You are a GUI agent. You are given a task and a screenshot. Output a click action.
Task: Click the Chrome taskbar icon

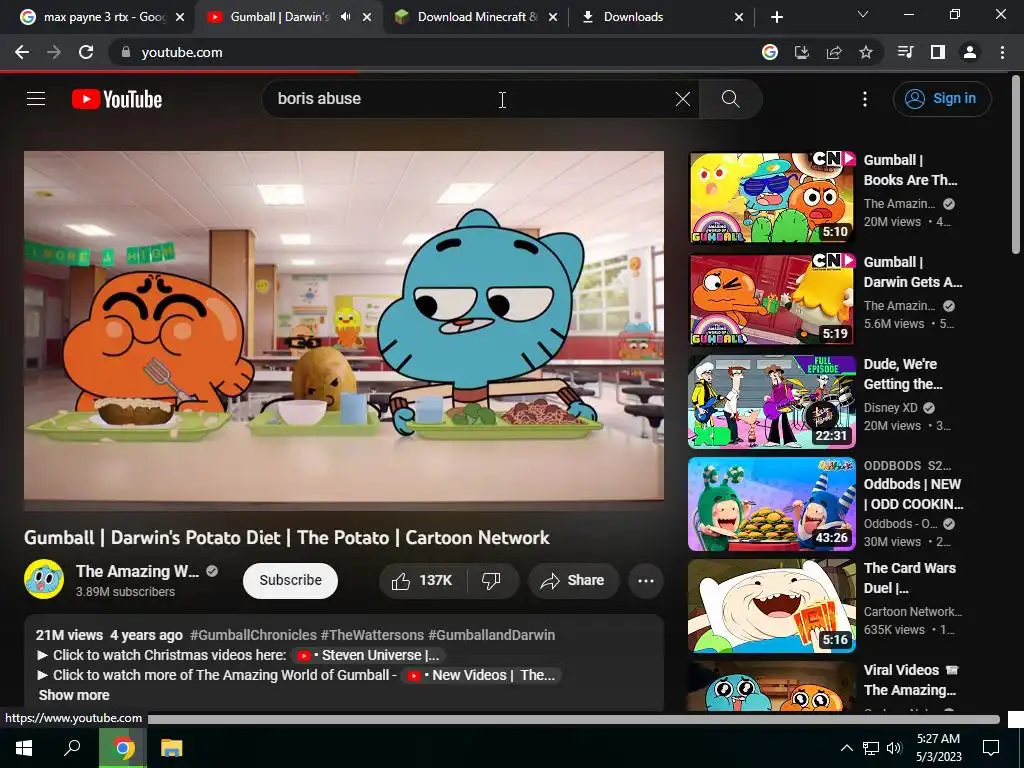(122, 748)
